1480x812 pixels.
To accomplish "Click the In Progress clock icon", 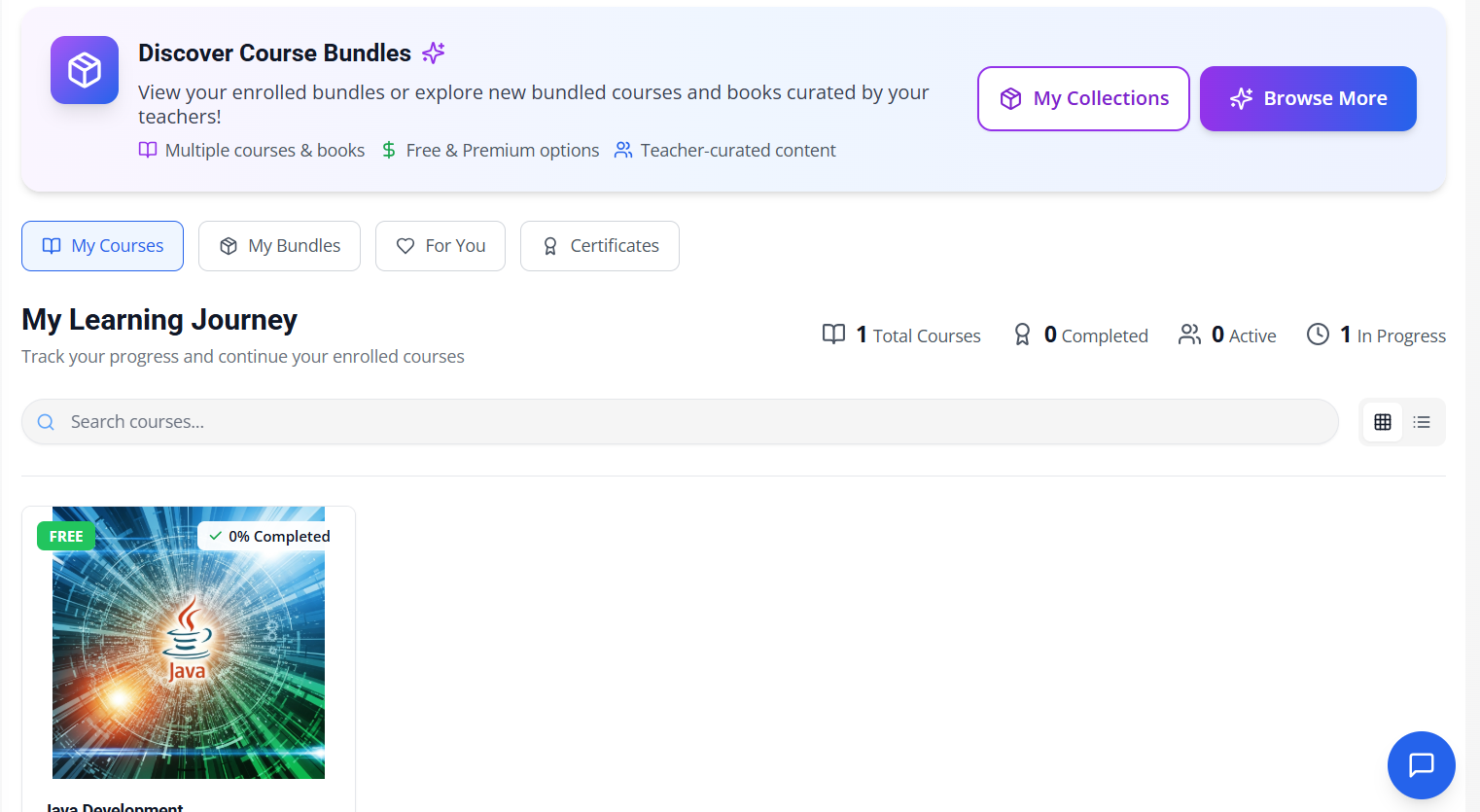I will click(x=1319, y=334).
